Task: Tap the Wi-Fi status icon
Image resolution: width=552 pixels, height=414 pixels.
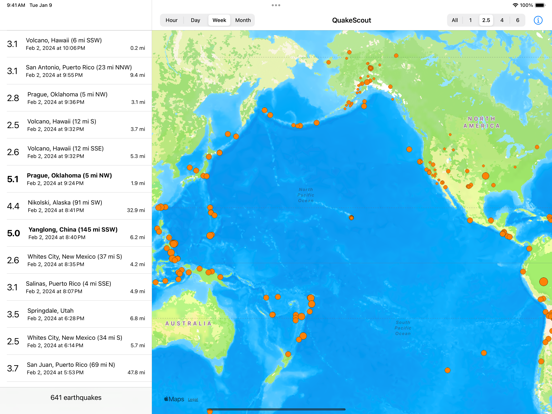Action: click(x=515, y=5)
